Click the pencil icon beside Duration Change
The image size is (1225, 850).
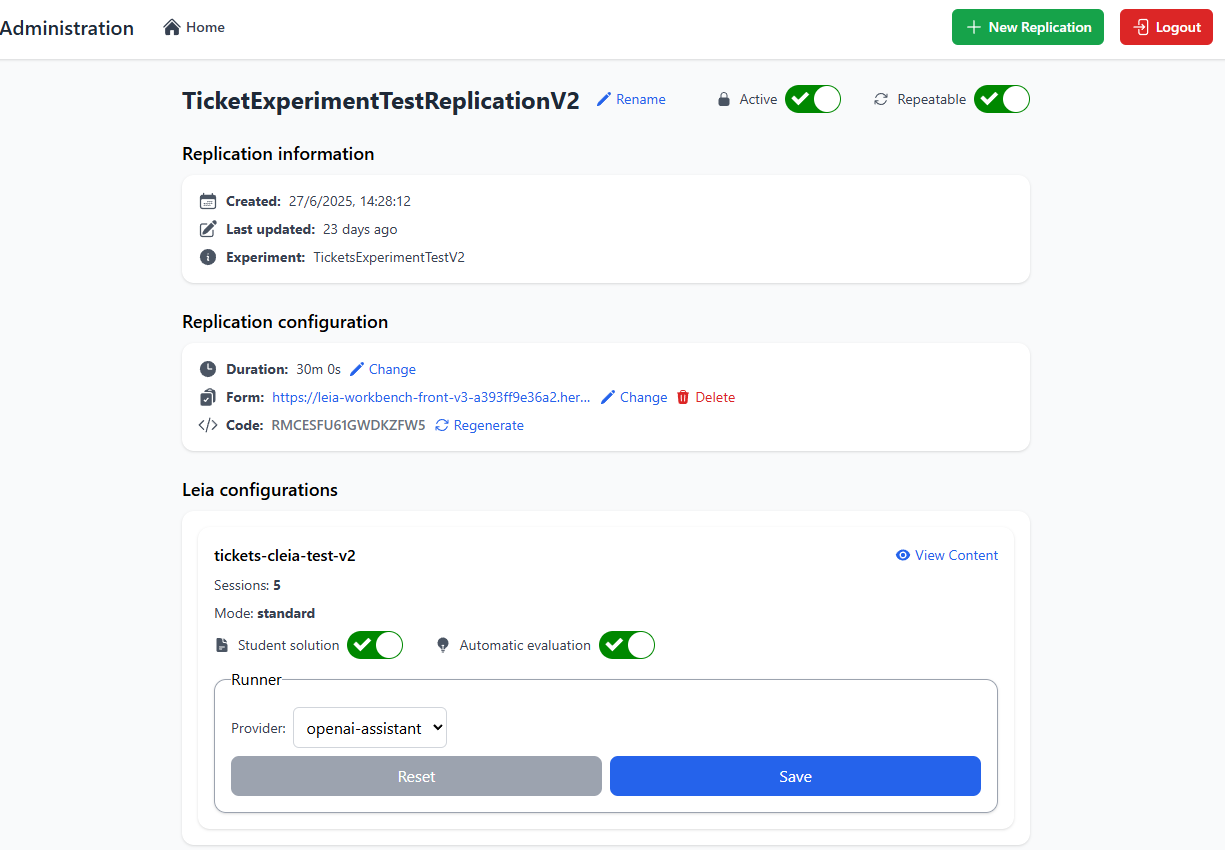tap(357, 369)
